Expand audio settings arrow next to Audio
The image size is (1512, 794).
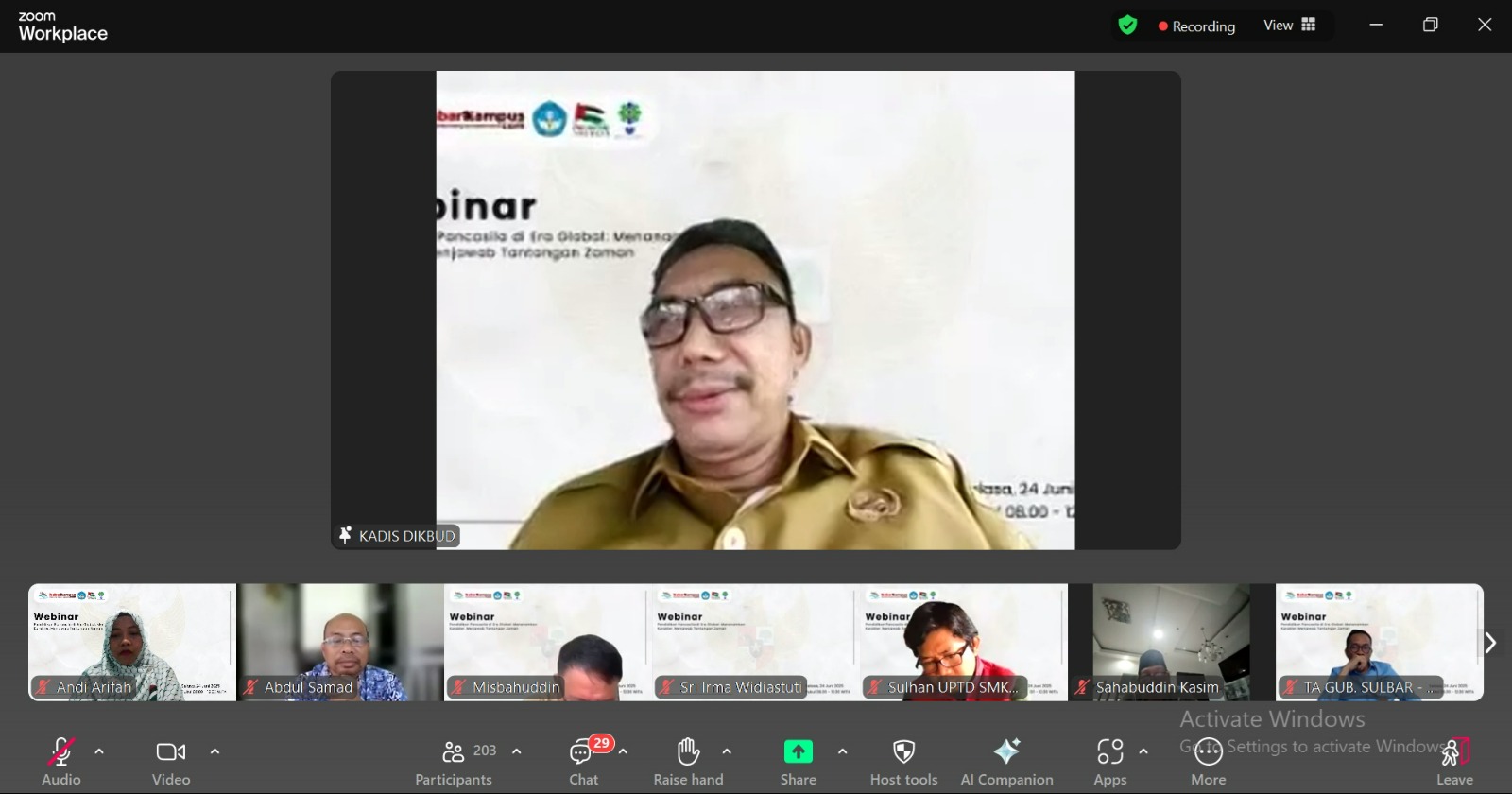click(x=99, y=751)
